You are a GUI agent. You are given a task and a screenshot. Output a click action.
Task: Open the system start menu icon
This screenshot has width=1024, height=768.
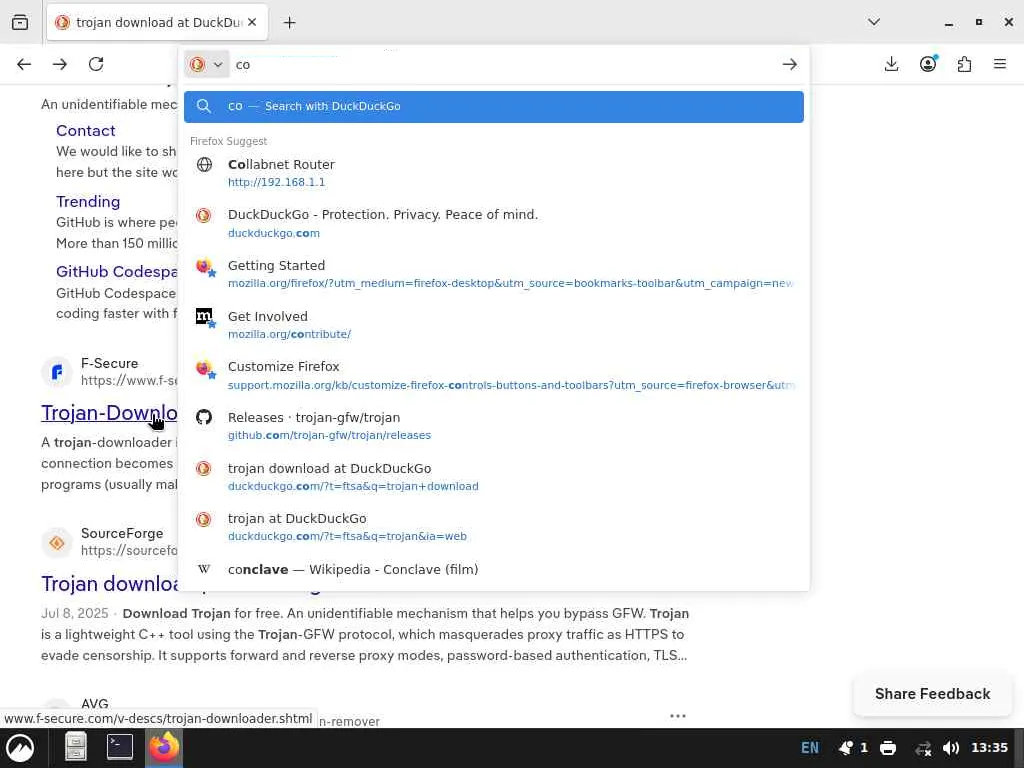20,748
